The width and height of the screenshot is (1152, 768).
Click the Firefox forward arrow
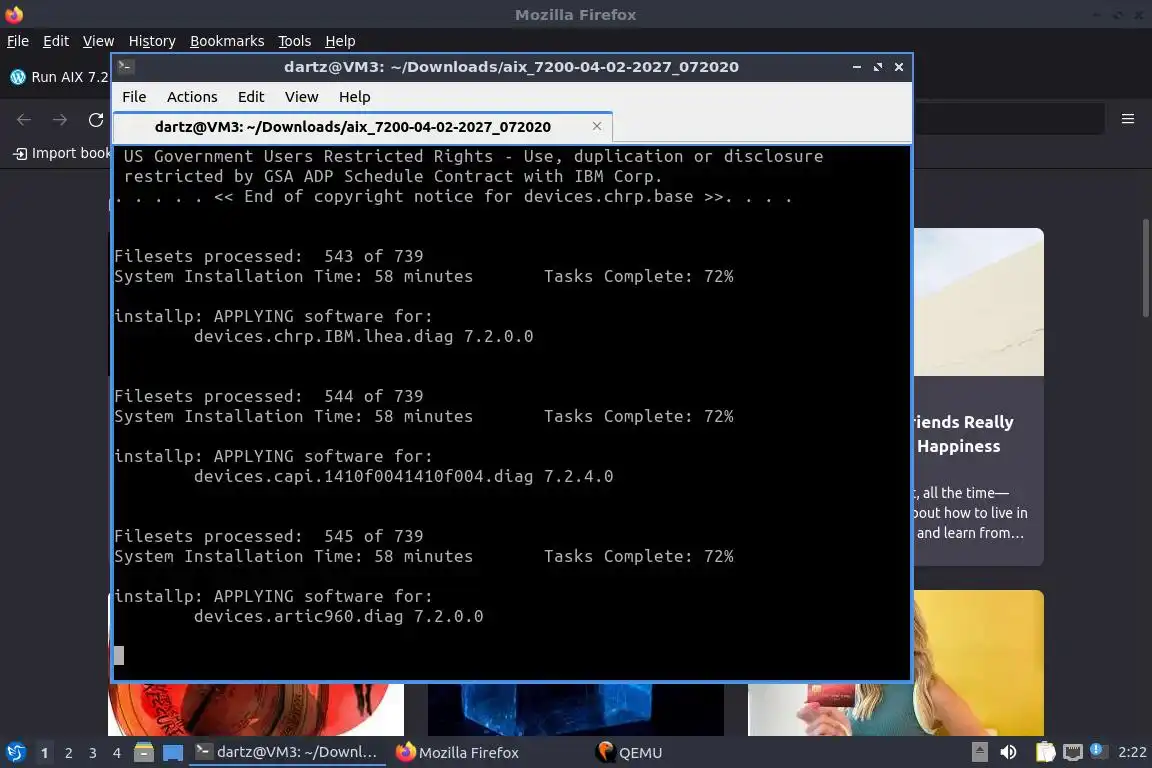click(x=60, y=120)
